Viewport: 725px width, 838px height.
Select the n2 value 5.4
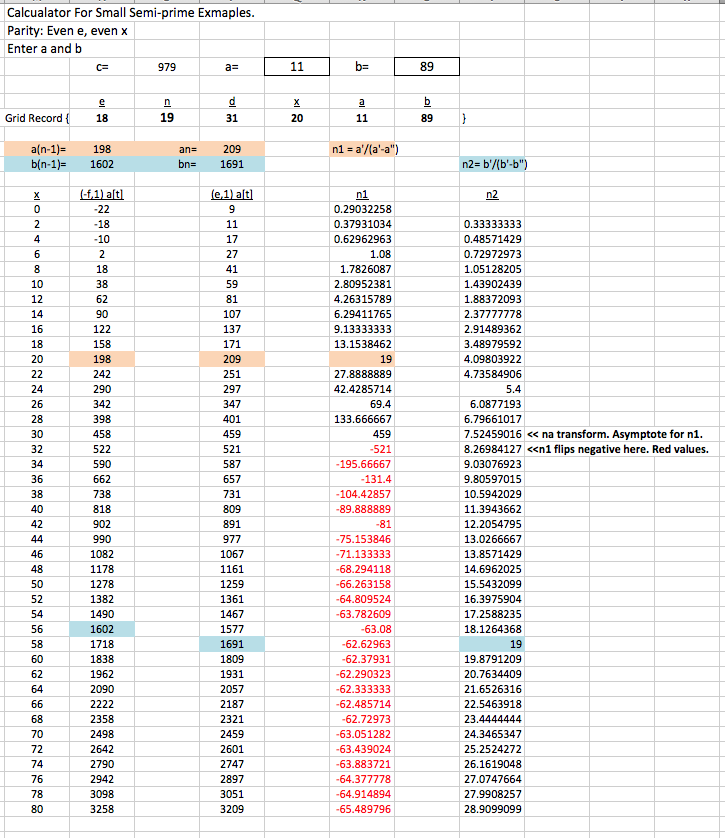(x=492, y=389)
